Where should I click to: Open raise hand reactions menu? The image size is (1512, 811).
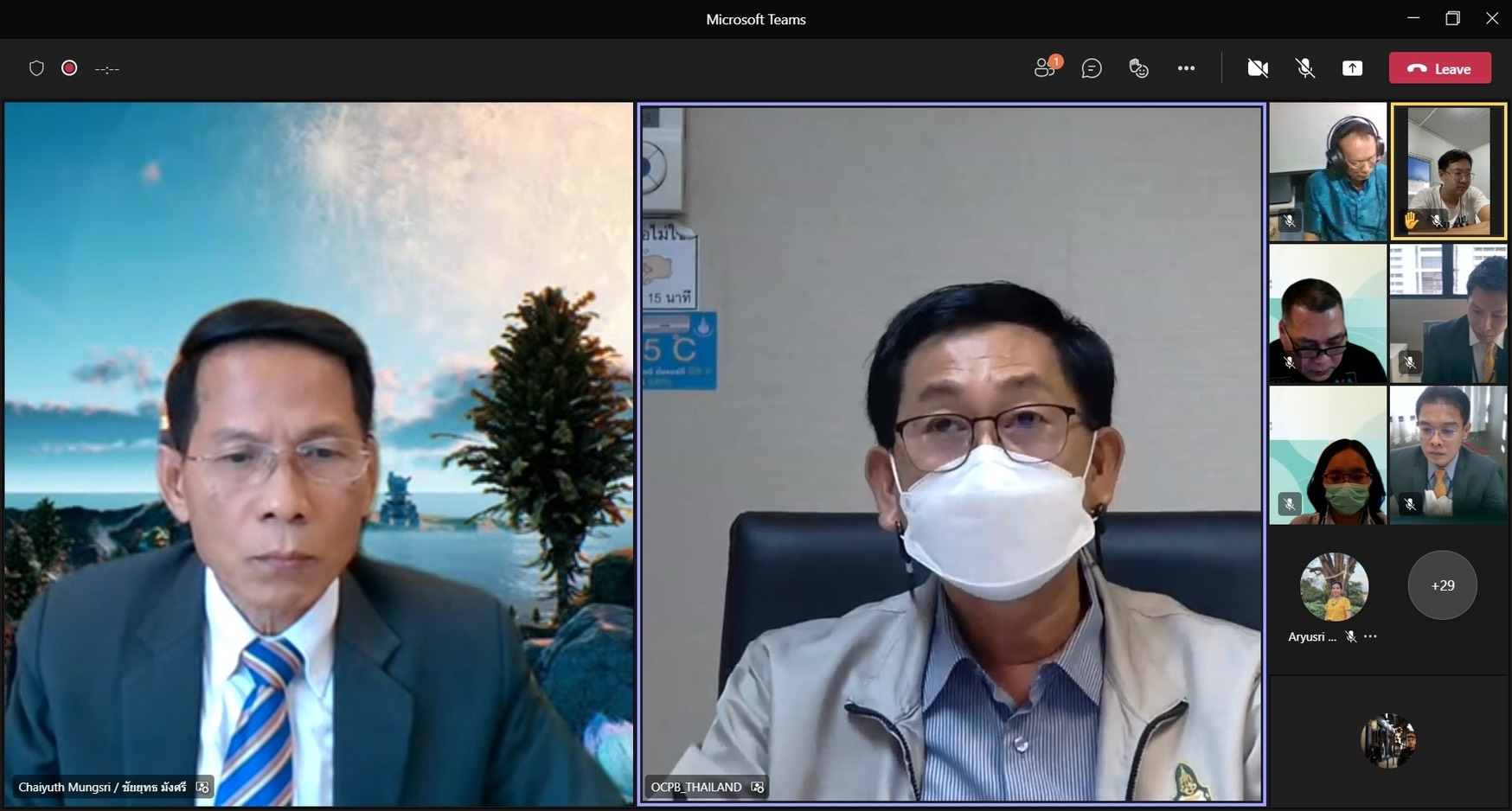pyautogui.click(x=1138, y=68)
